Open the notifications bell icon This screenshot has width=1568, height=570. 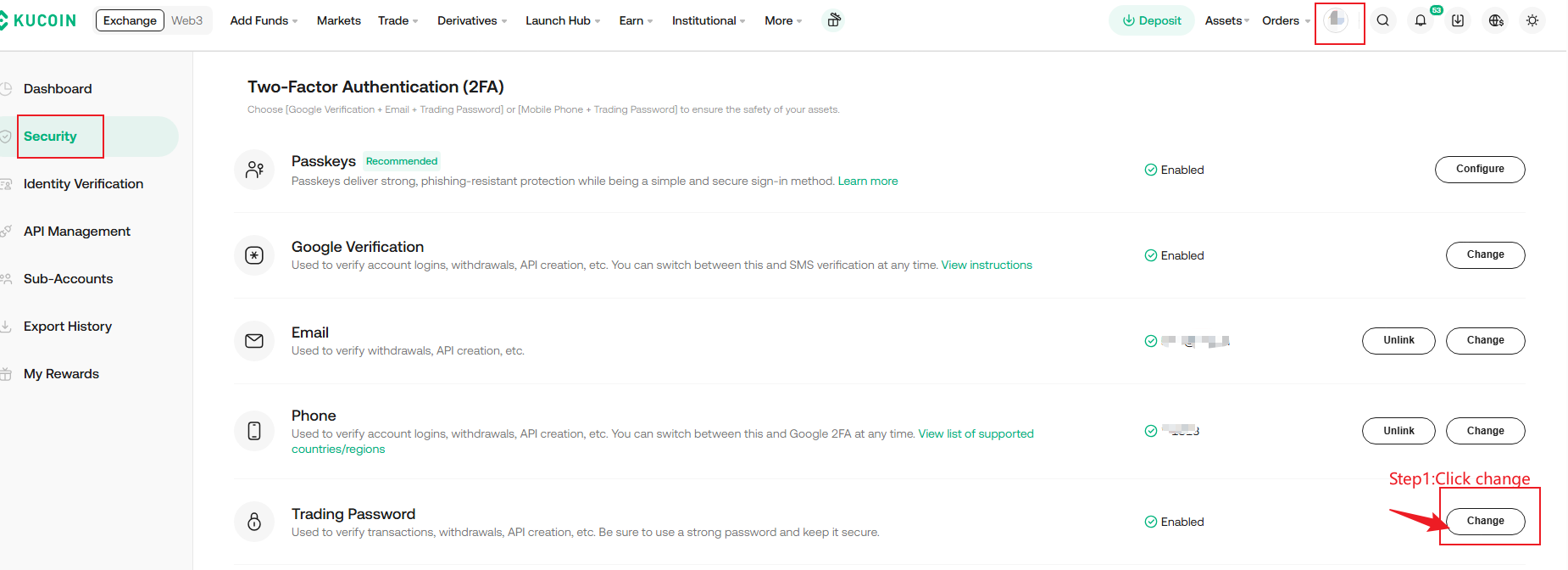point(1421,20)
